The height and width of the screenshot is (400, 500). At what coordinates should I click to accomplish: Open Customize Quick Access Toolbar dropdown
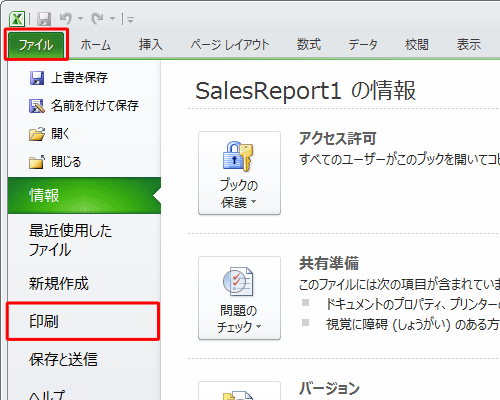130,20
